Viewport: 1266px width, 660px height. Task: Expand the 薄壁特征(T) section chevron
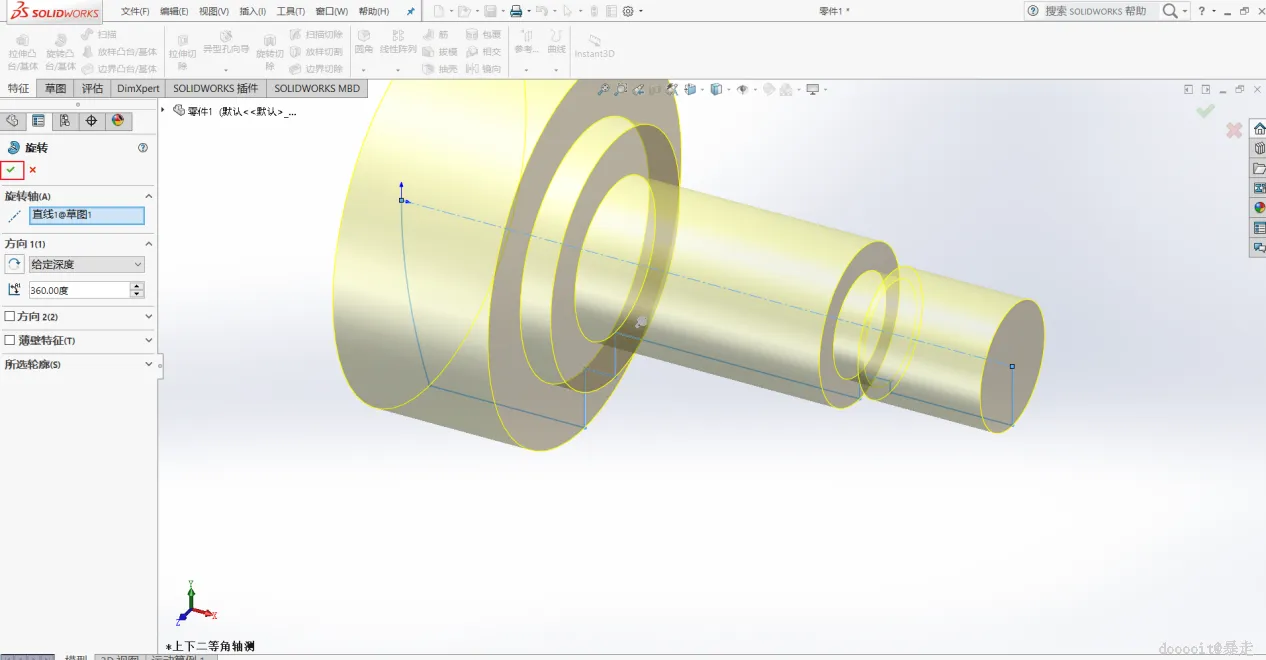point(149,340)
